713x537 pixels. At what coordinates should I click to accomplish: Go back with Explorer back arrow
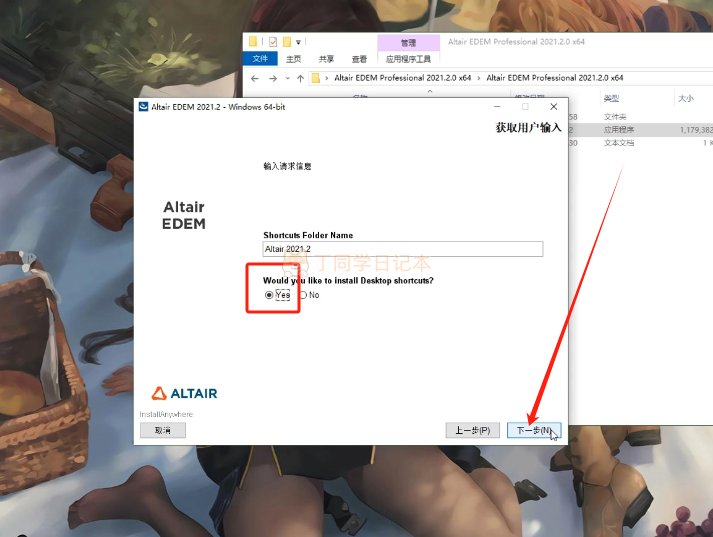[255, 78]
